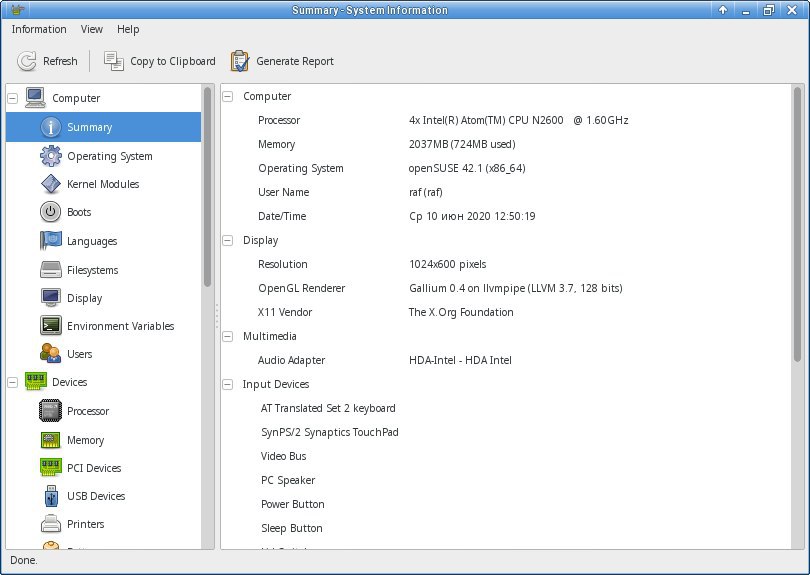This screenshot has height=575, width=810.
Task: Select the Power Button row
Action: [x=506, y=505]
